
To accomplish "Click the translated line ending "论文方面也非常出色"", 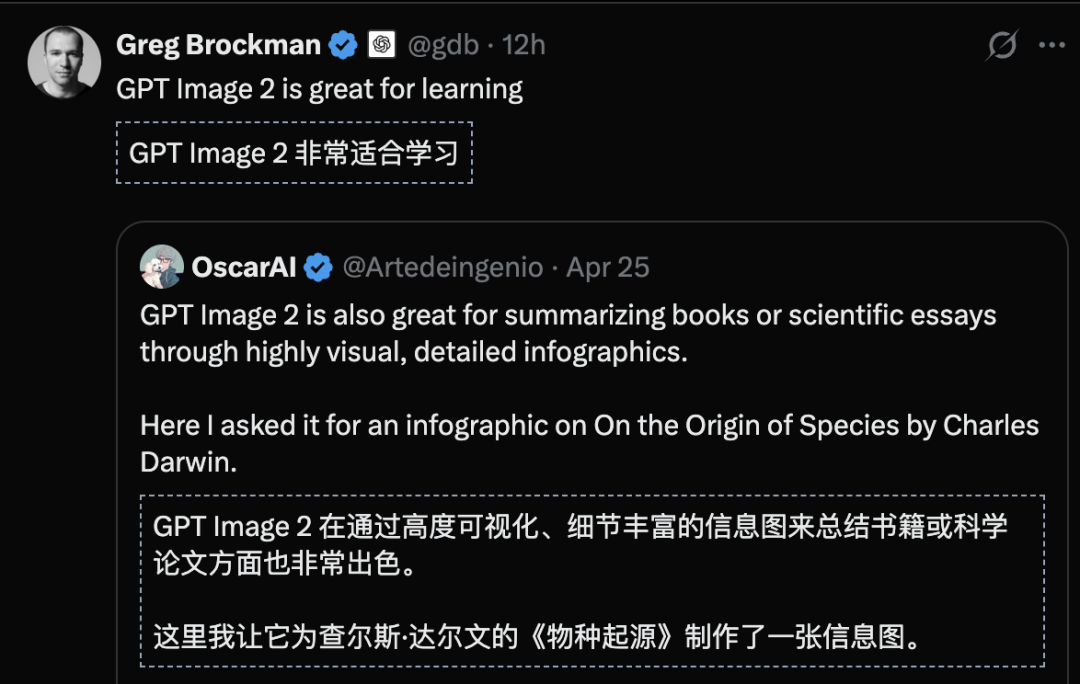I will pyautogui.click(x=284, y=563).
